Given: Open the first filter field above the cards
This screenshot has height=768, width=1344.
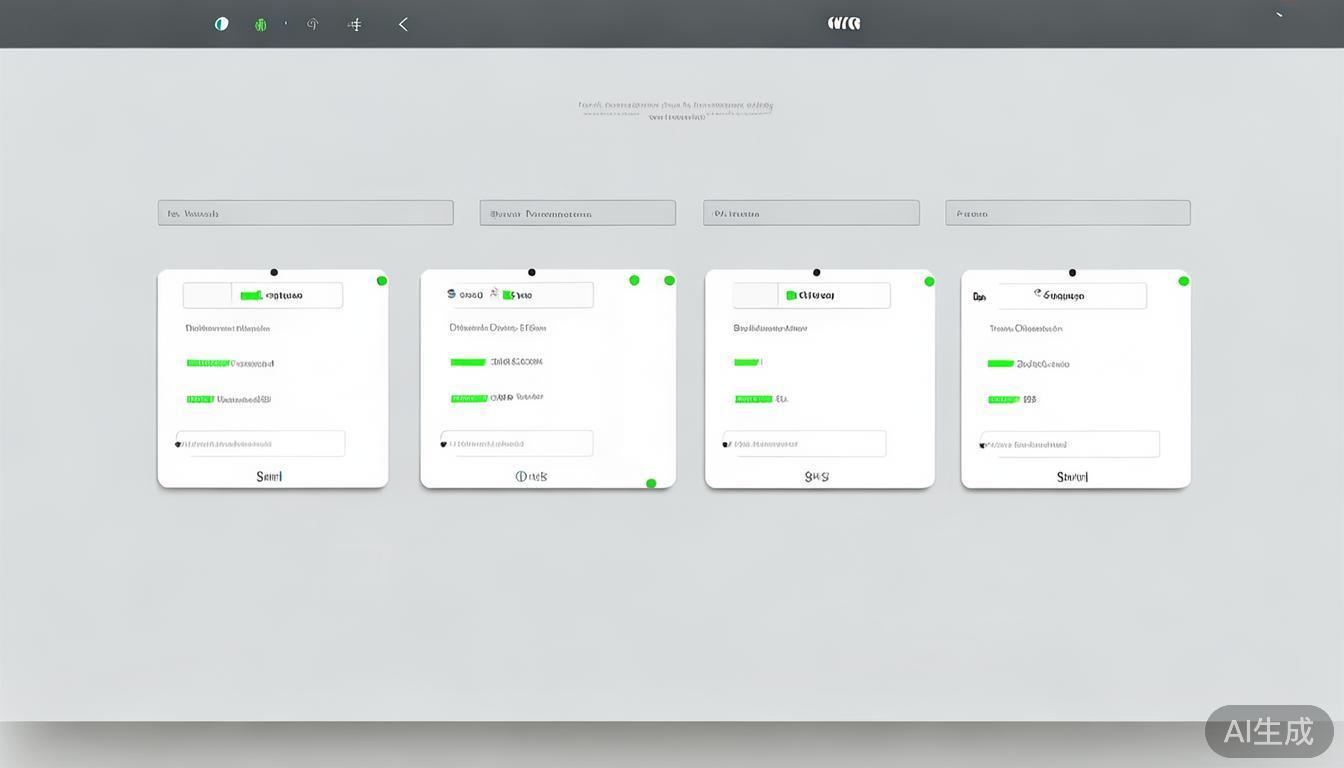Looking at the screenshot, I should click(305, 213).
